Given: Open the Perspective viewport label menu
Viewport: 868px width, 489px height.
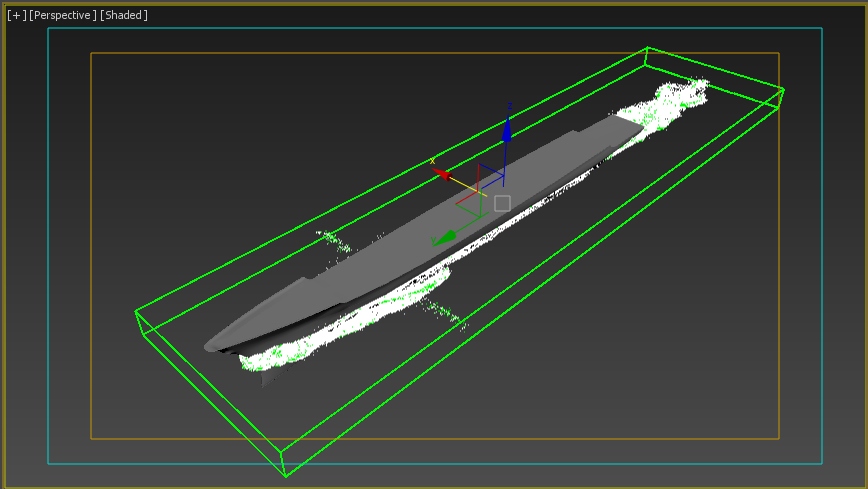Looking at the screenshot, I should [63, 15].
